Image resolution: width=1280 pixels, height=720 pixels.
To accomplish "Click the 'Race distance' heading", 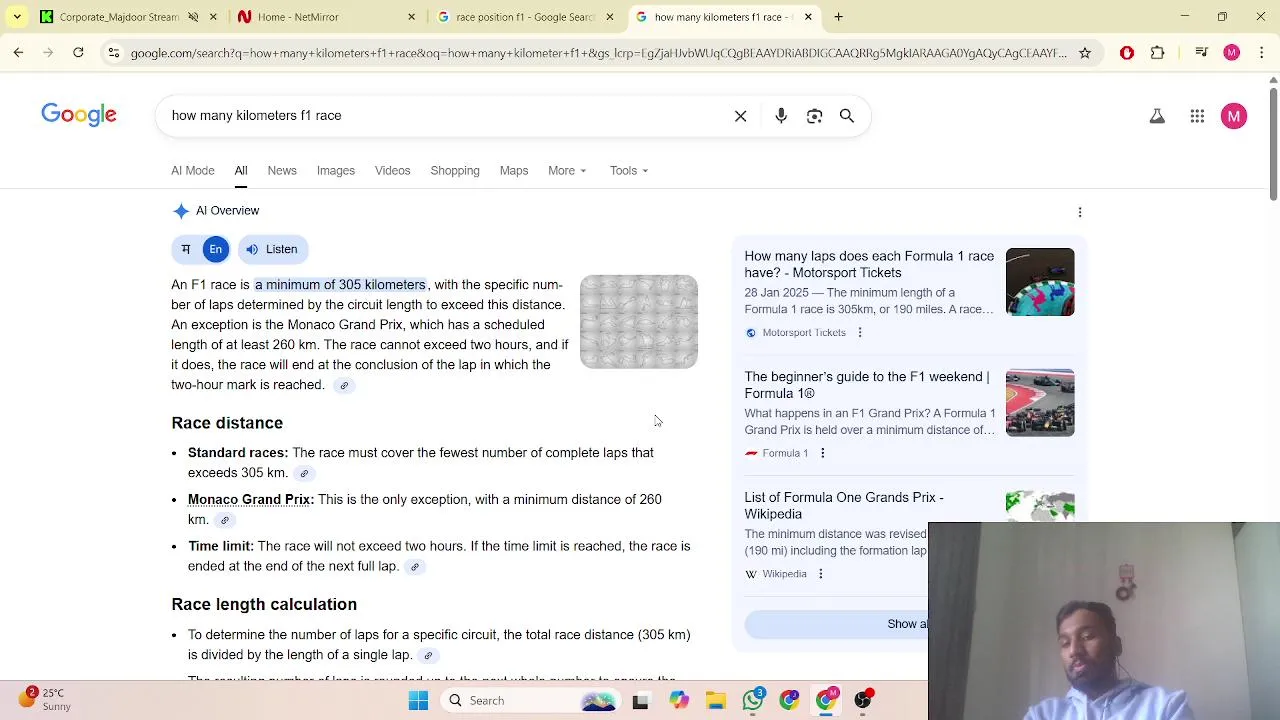I will tap(227, 423).
